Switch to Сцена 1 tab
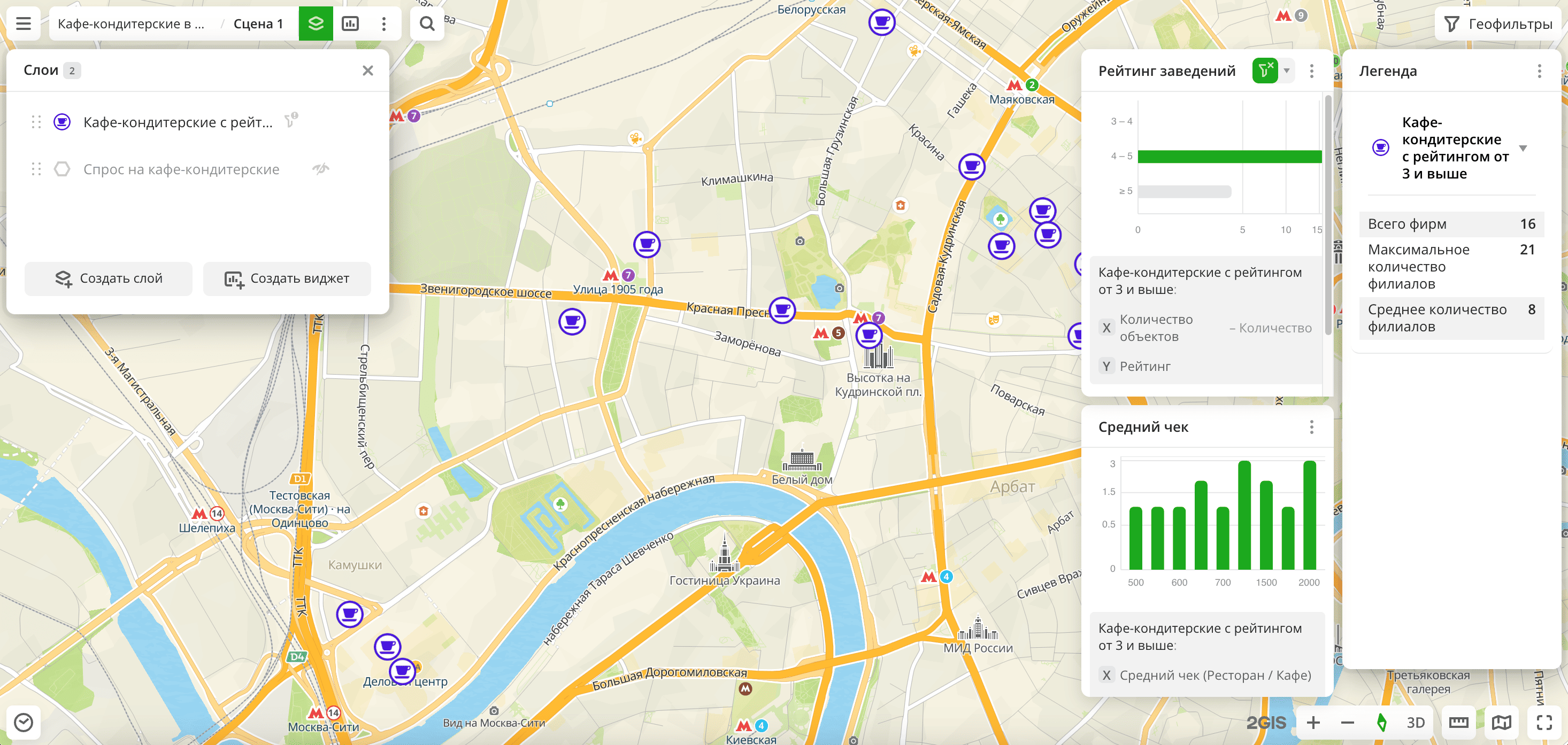Viewport: 1568px width, 745px height. [x=258, y=24]
